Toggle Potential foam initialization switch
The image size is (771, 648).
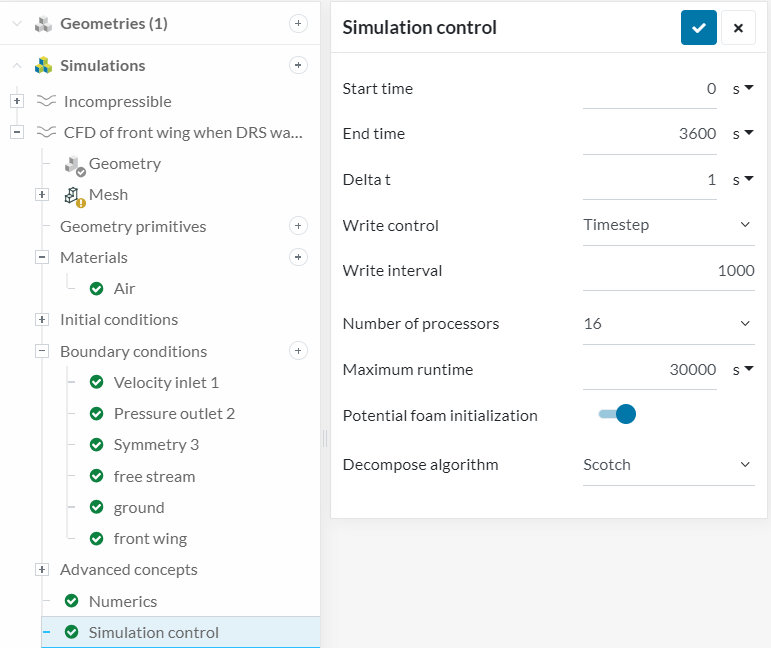click(617, 414)
